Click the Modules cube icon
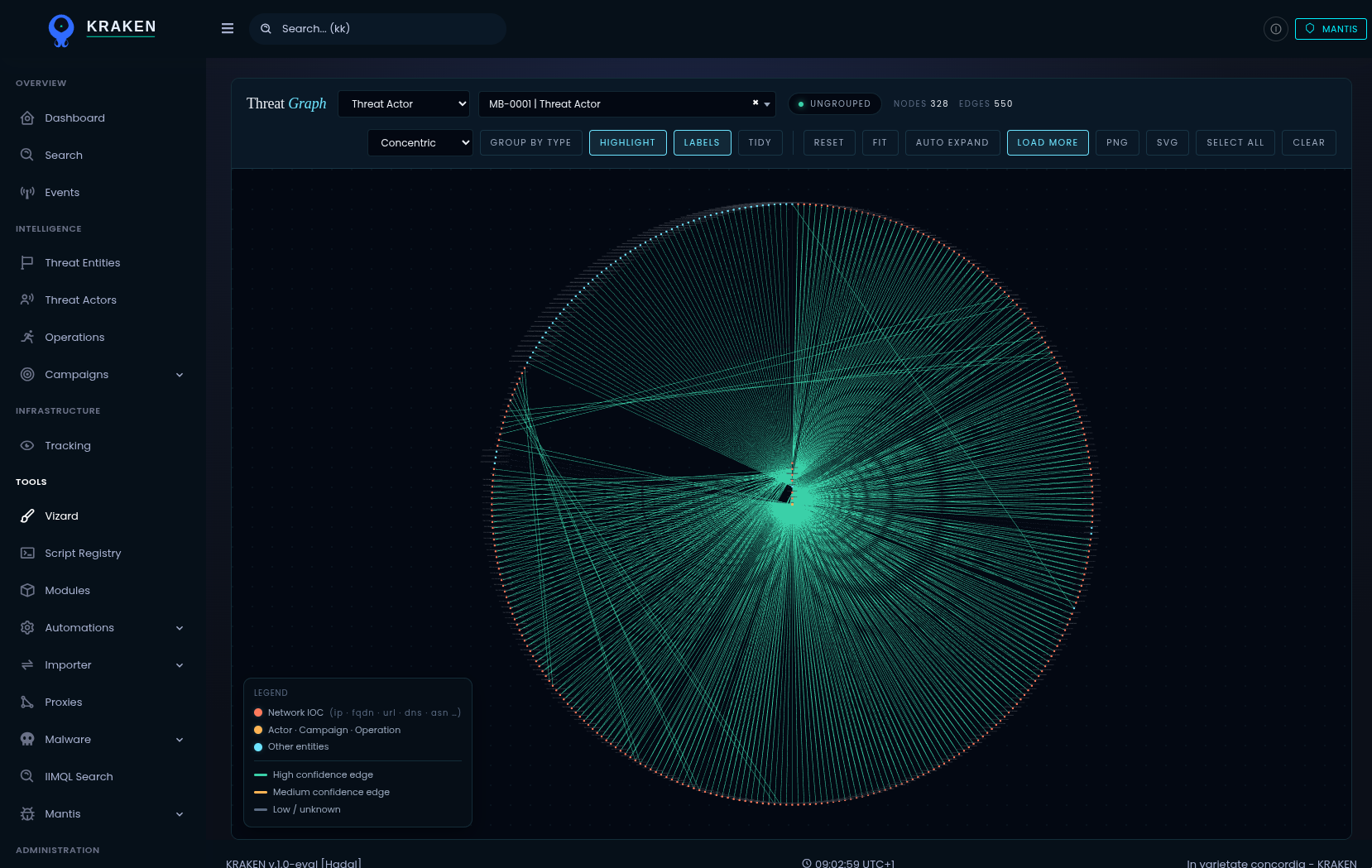 [x=27, y=591]
